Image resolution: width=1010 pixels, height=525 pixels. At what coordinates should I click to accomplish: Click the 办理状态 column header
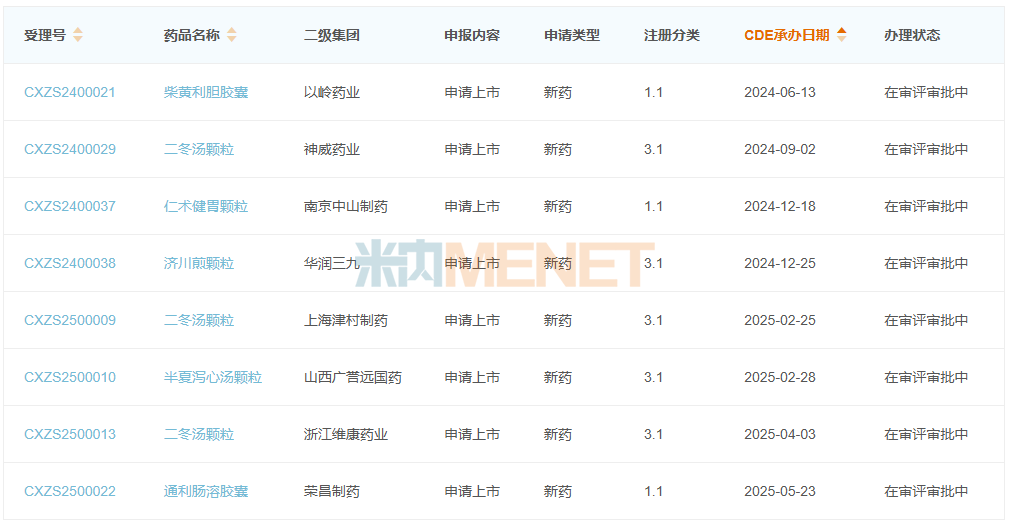point(912,35)
